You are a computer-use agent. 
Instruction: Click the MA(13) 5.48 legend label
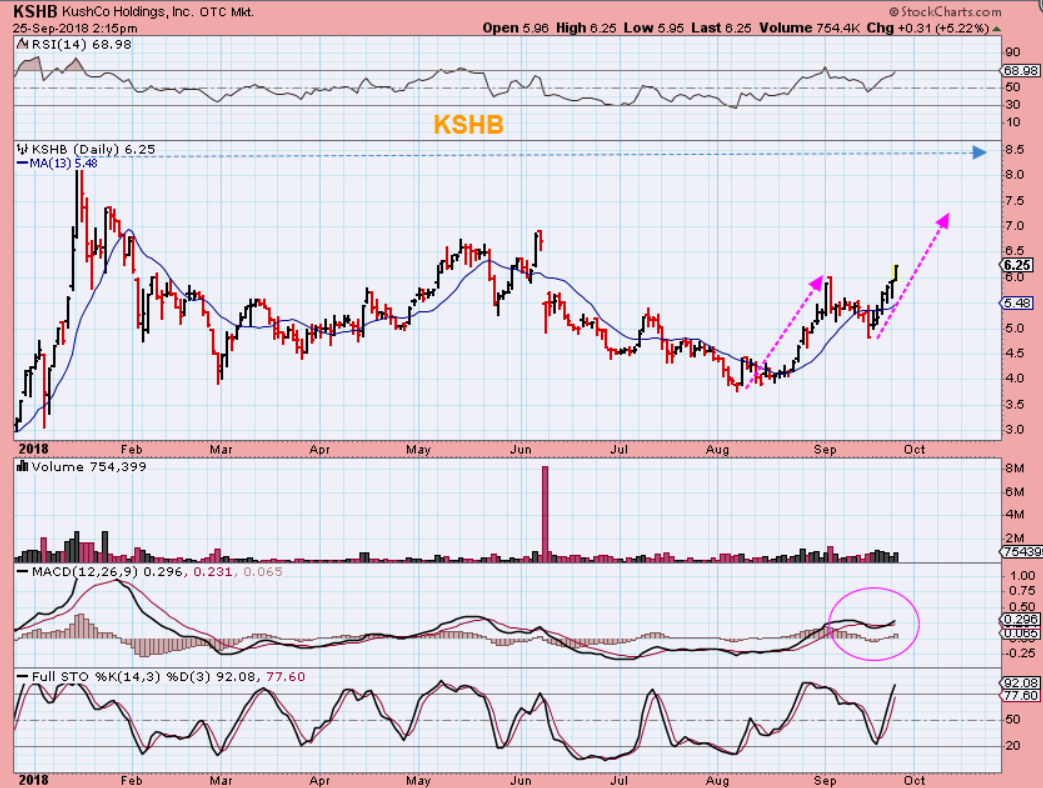pyautogui.click(x=63, y=163)
